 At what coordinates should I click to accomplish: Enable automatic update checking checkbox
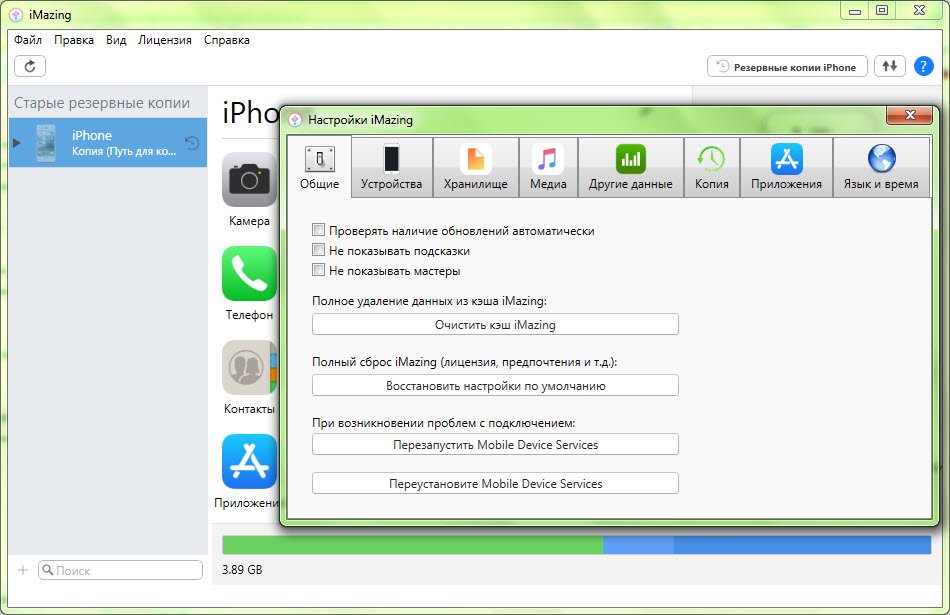[318, 230]
